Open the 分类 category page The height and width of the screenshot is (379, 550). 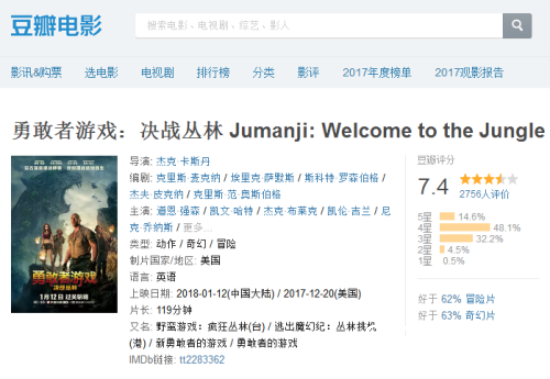[x=263, y=73]
